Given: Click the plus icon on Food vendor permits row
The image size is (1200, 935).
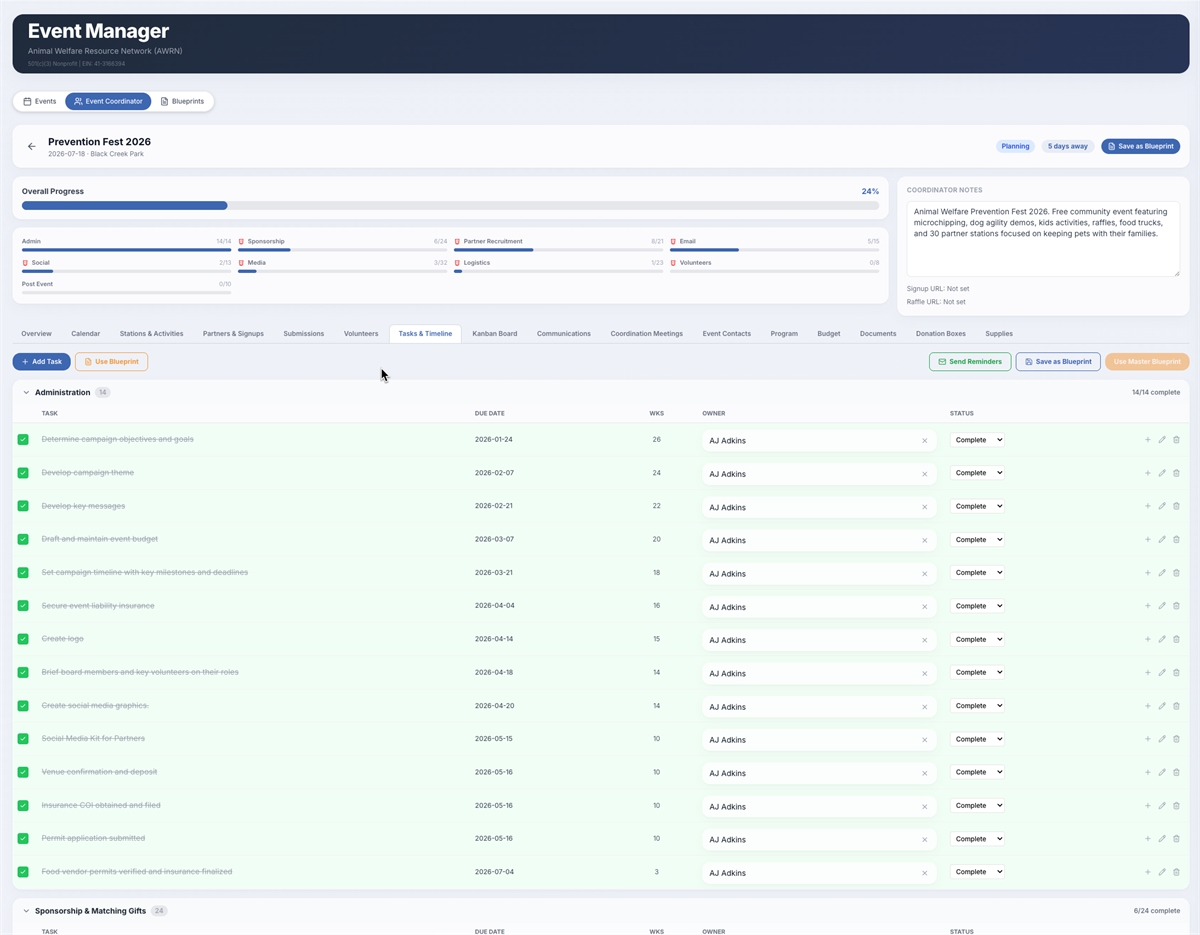Looking at the screenshot, I should (x=1147, y=872).
